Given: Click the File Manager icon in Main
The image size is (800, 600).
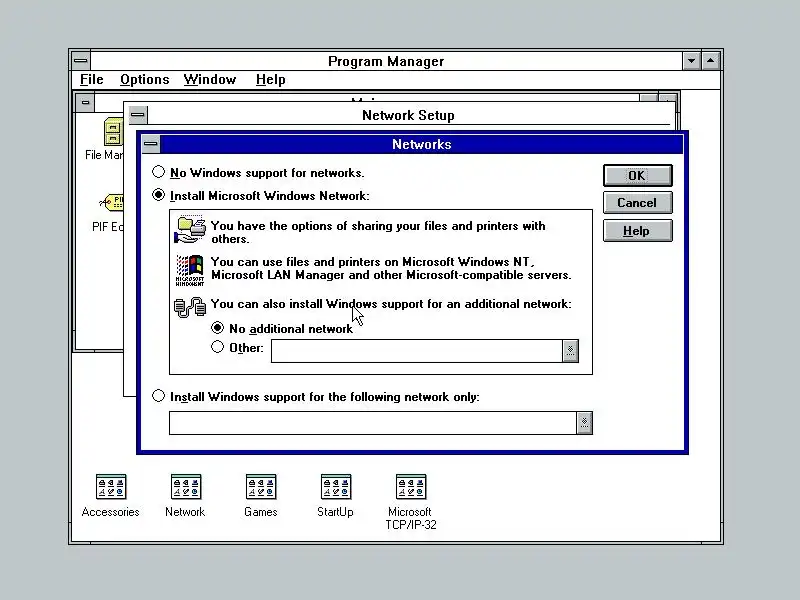Looking at the screenshot, I should click(113, 132).
